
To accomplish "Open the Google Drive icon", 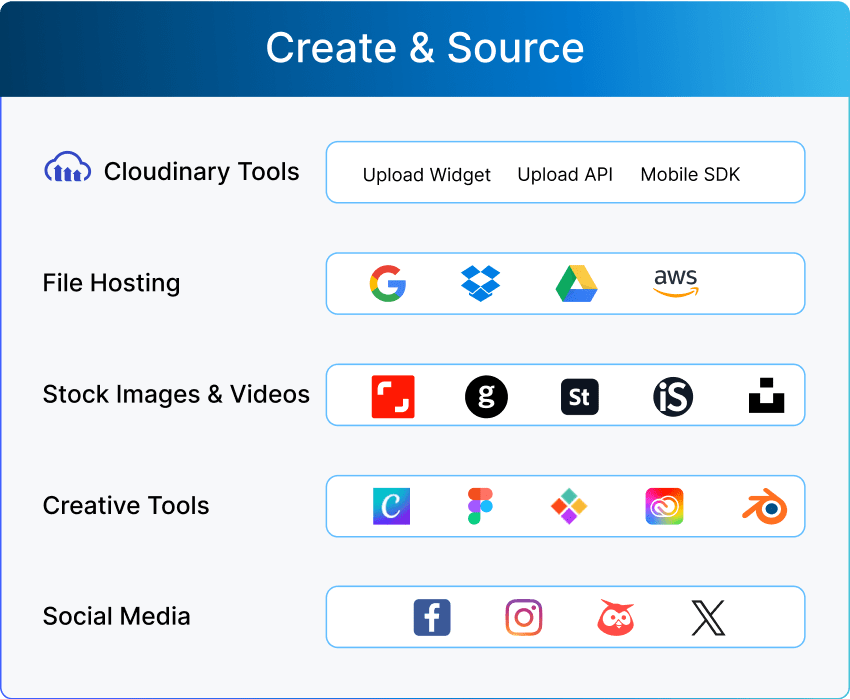I will [577, 283].
